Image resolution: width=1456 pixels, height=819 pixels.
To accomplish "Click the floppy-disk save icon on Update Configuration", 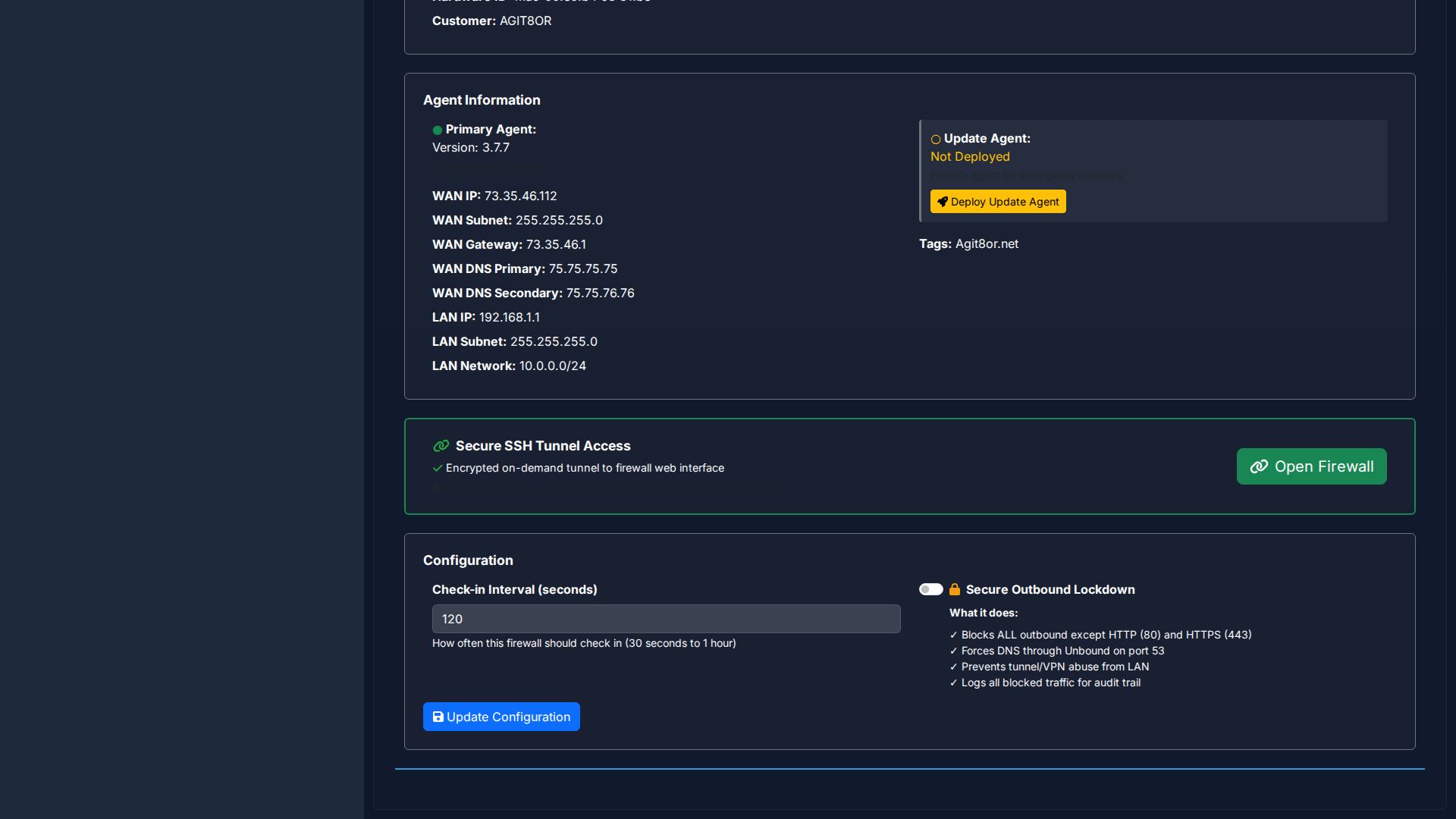I will tap(438, 717).
